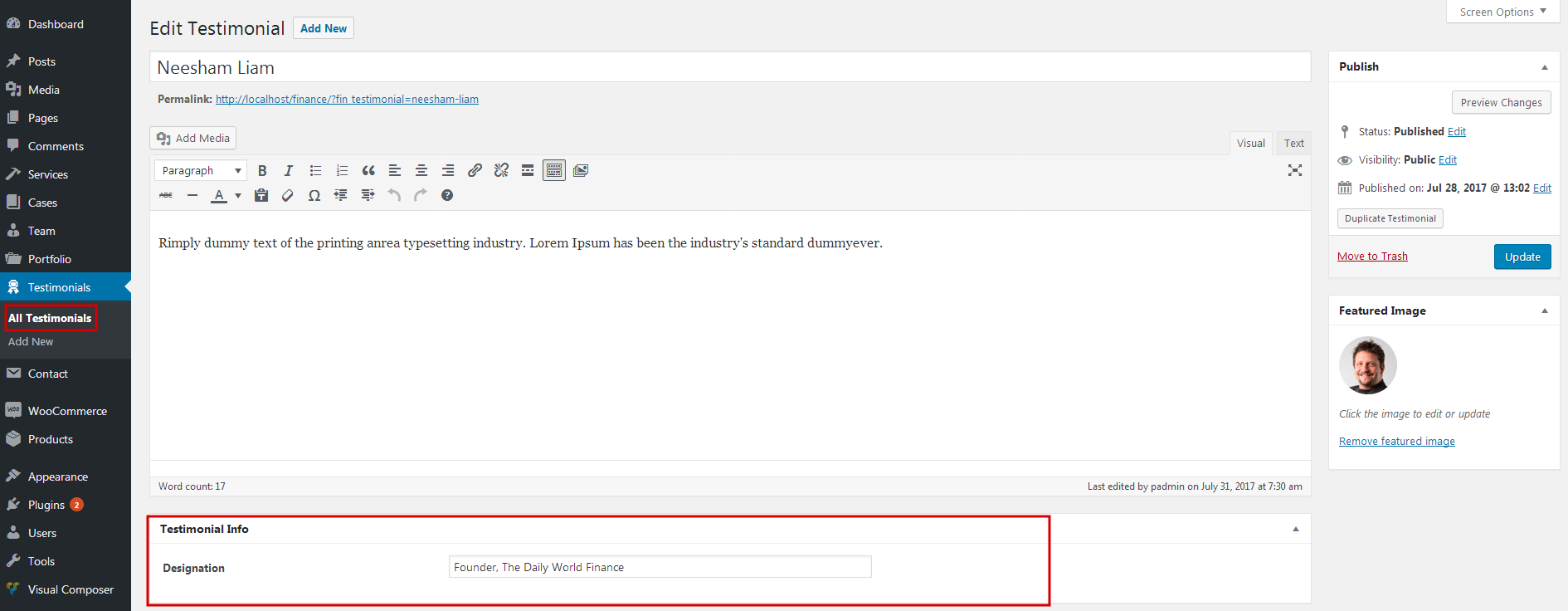Collapse the Testimonial Info metabox

click(x=1296, y=529)
